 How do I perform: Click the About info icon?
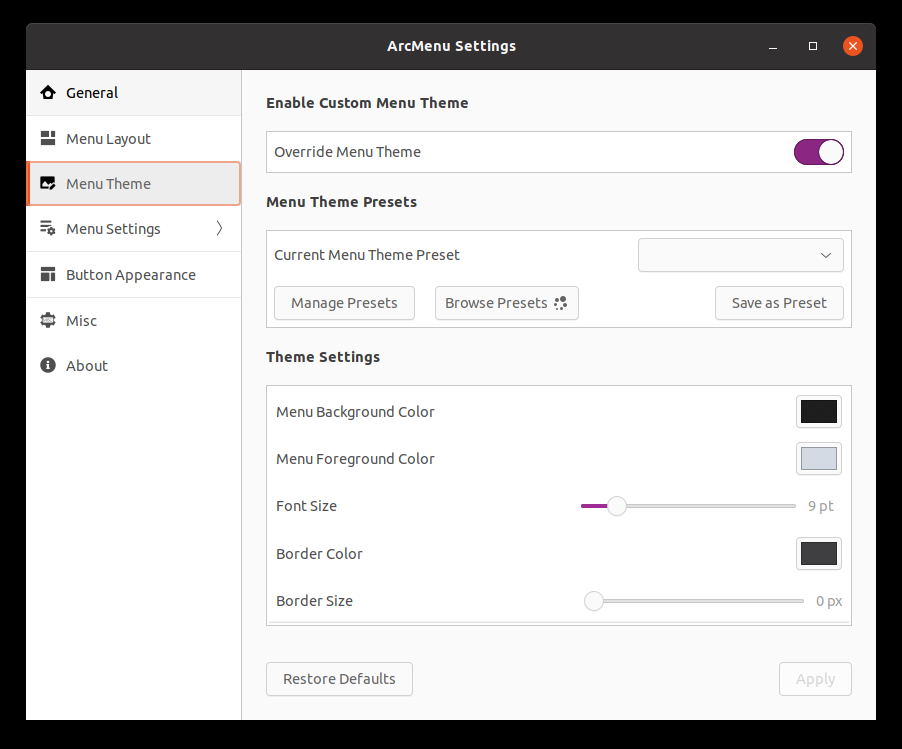(x=48, y=365)
